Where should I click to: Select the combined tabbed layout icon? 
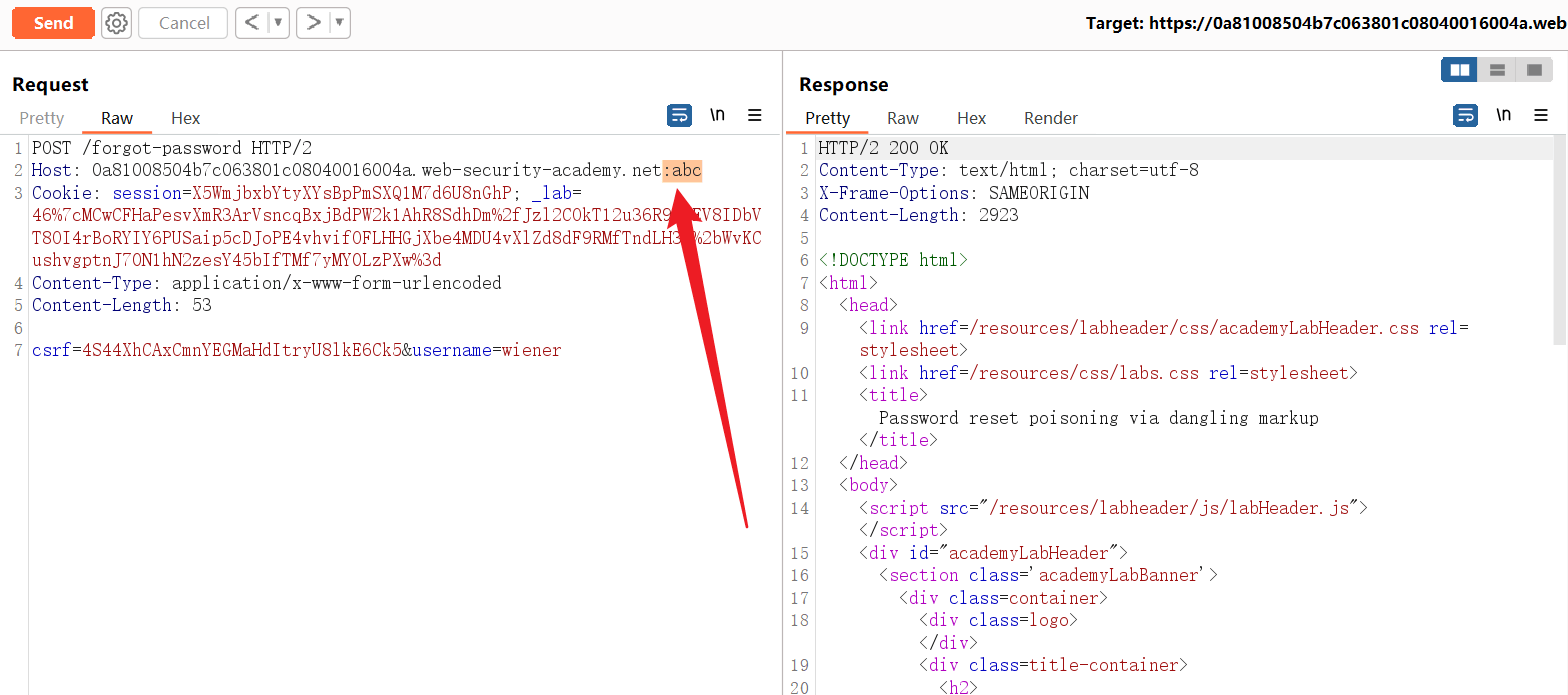tap(1533, 70)
